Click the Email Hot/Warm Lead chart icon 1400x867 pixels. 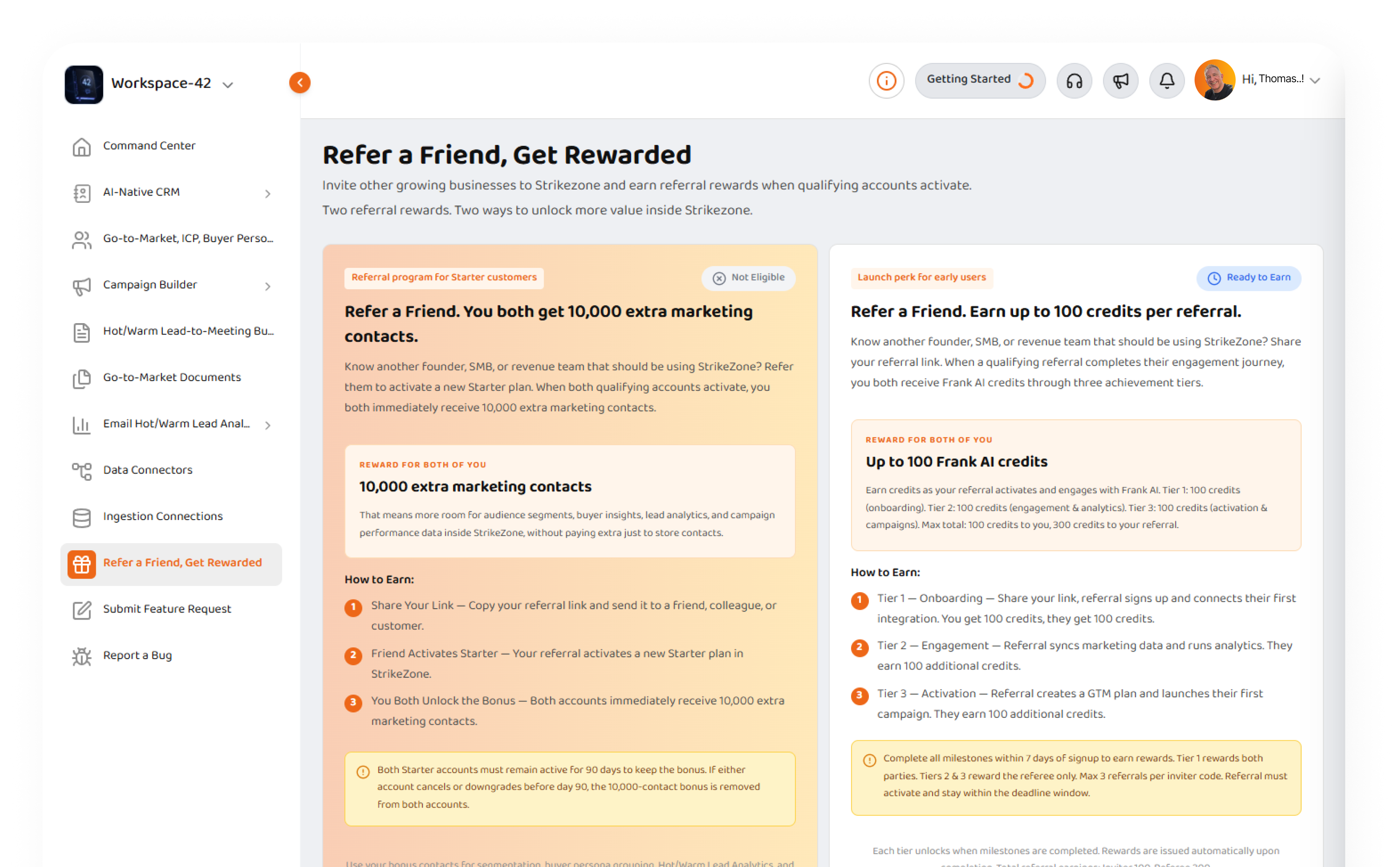point(81,425)
